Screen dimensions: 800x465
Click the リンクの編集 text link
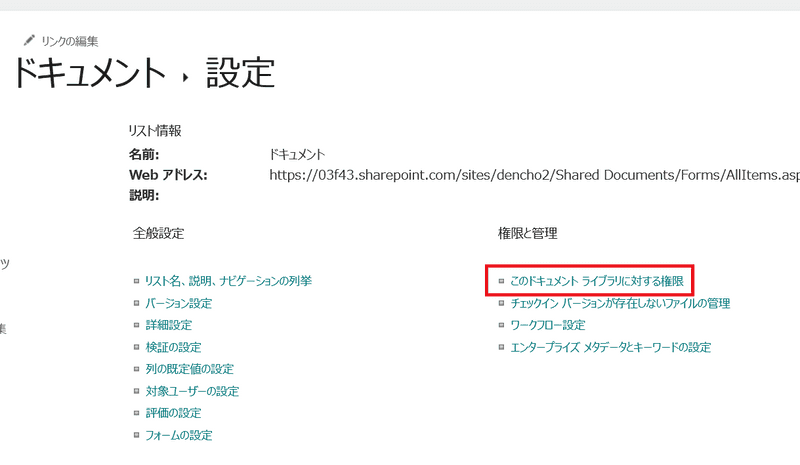point(69,41)
